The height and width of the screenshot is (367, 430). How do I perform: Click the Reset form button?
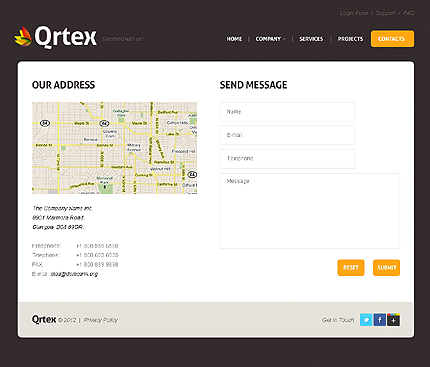[x=351, y=268]
